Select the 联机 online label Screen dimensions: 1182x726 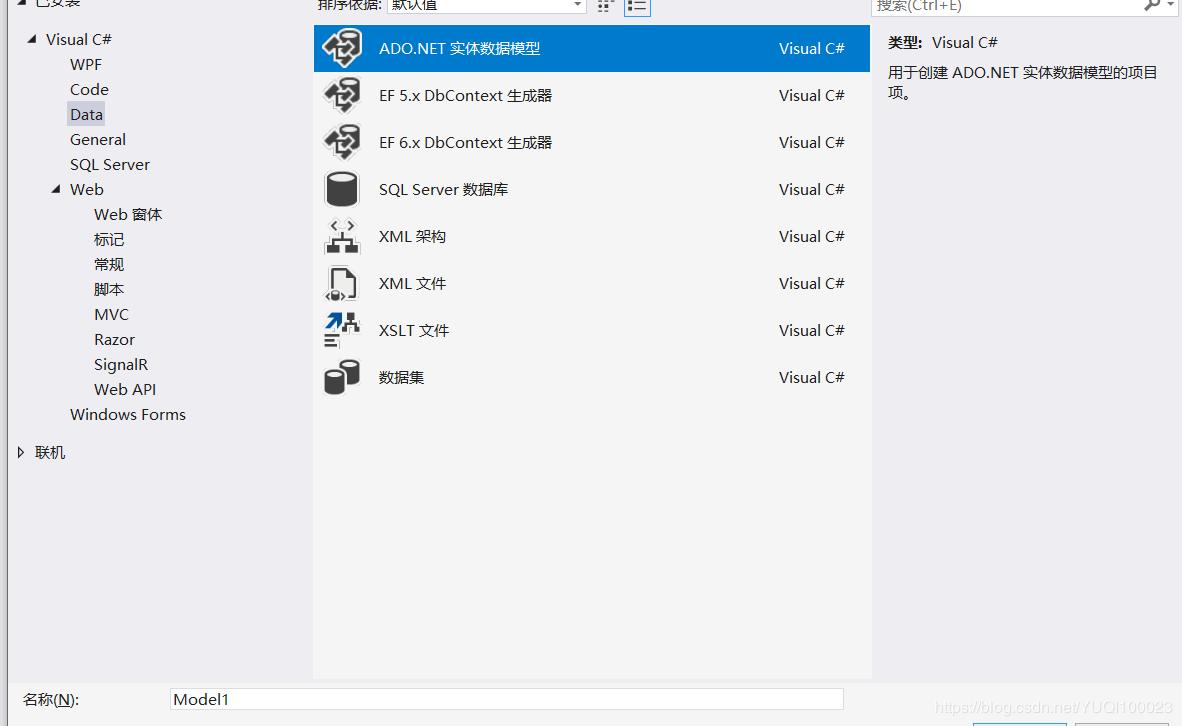click(x=51, y=452)
